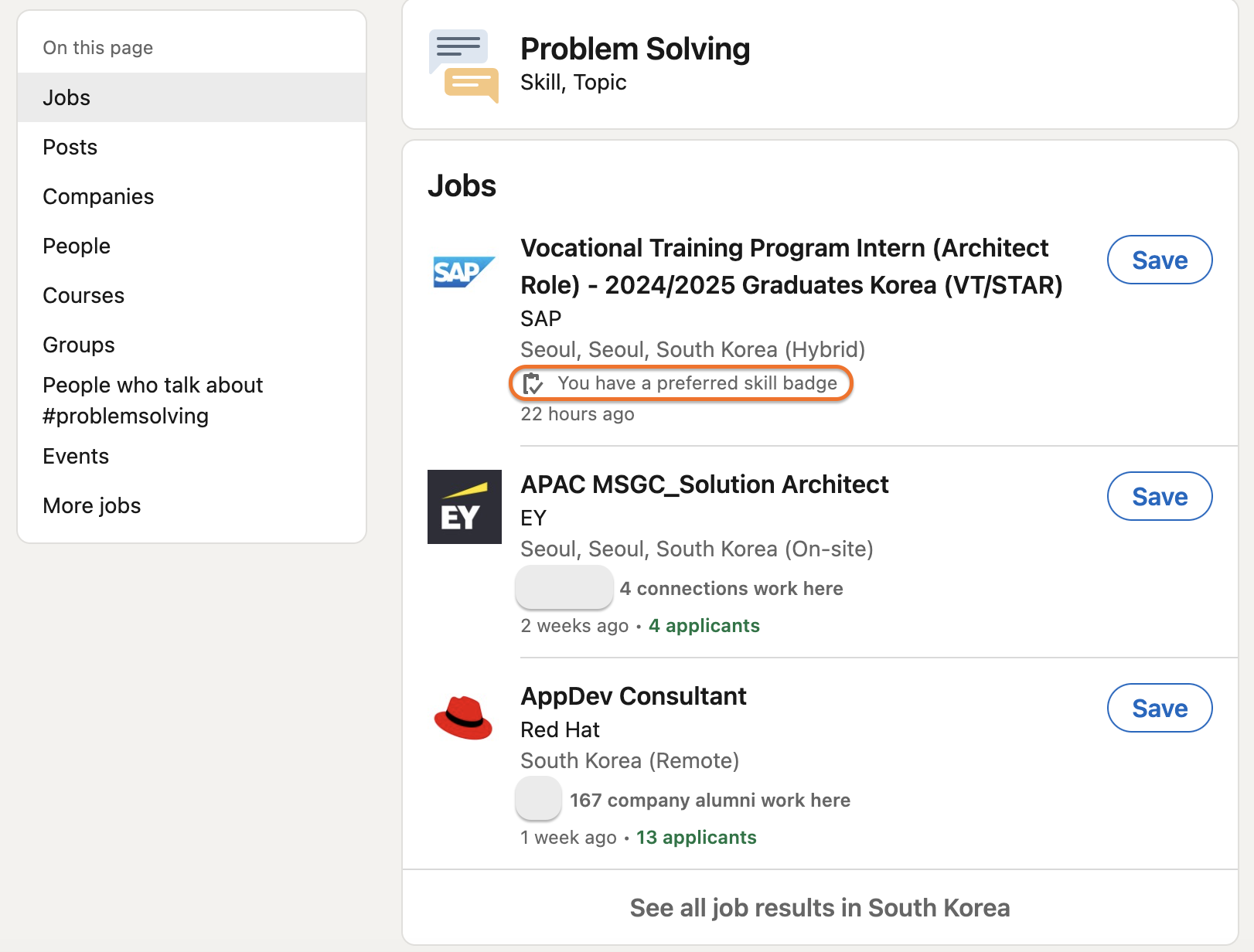1254x952 pixels.
Task: Click the Red Hat company name text
Action: (x=561, y=729)
